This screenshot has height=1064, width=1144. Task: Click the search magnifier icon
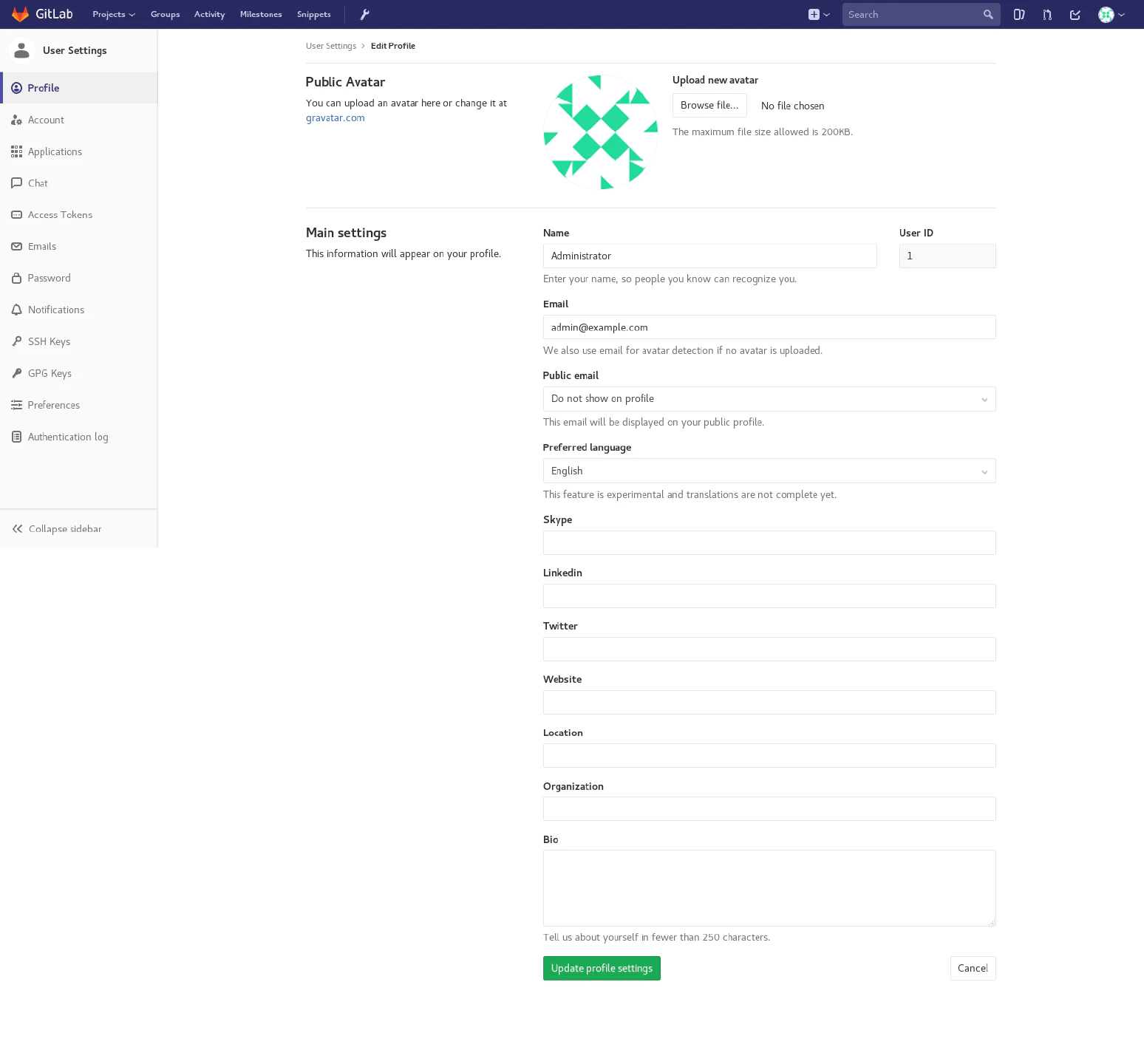pyautogui.click(x=988, y=14)
